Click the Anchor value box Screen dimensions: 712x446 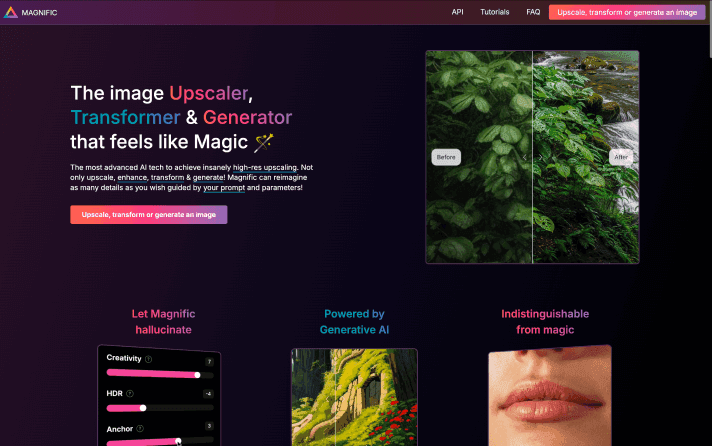(x=209, y=426)
